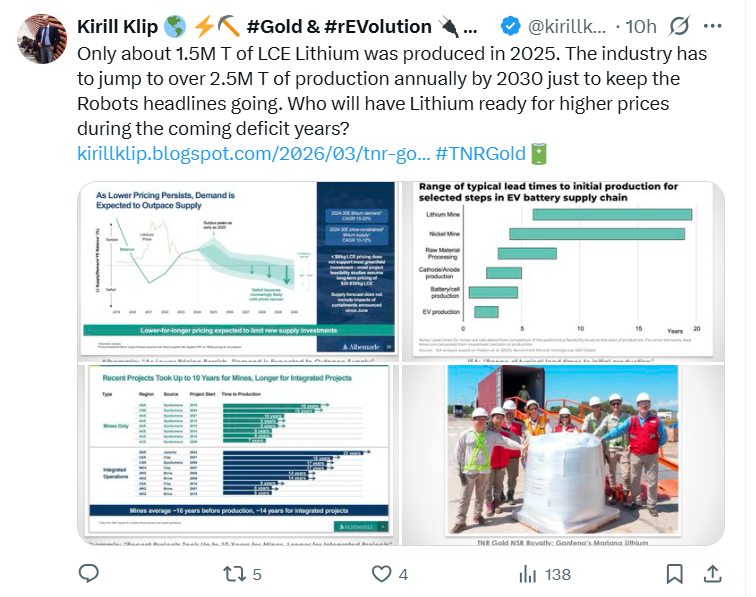Click the repost count of 5

[x=257, y=574]
